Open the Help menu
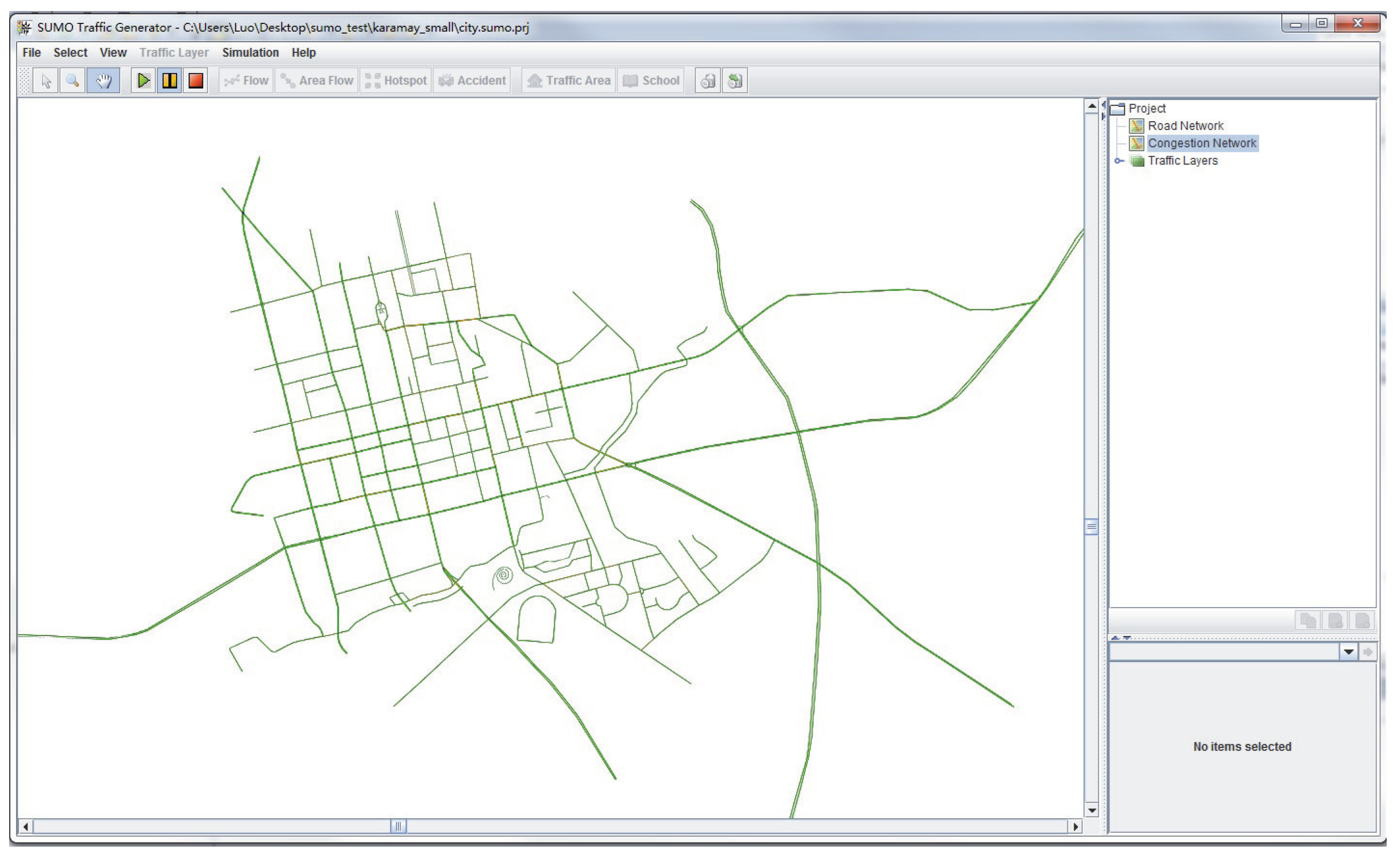The height and width of the screenshot is (859, 1400). click(x=303, y=52)
